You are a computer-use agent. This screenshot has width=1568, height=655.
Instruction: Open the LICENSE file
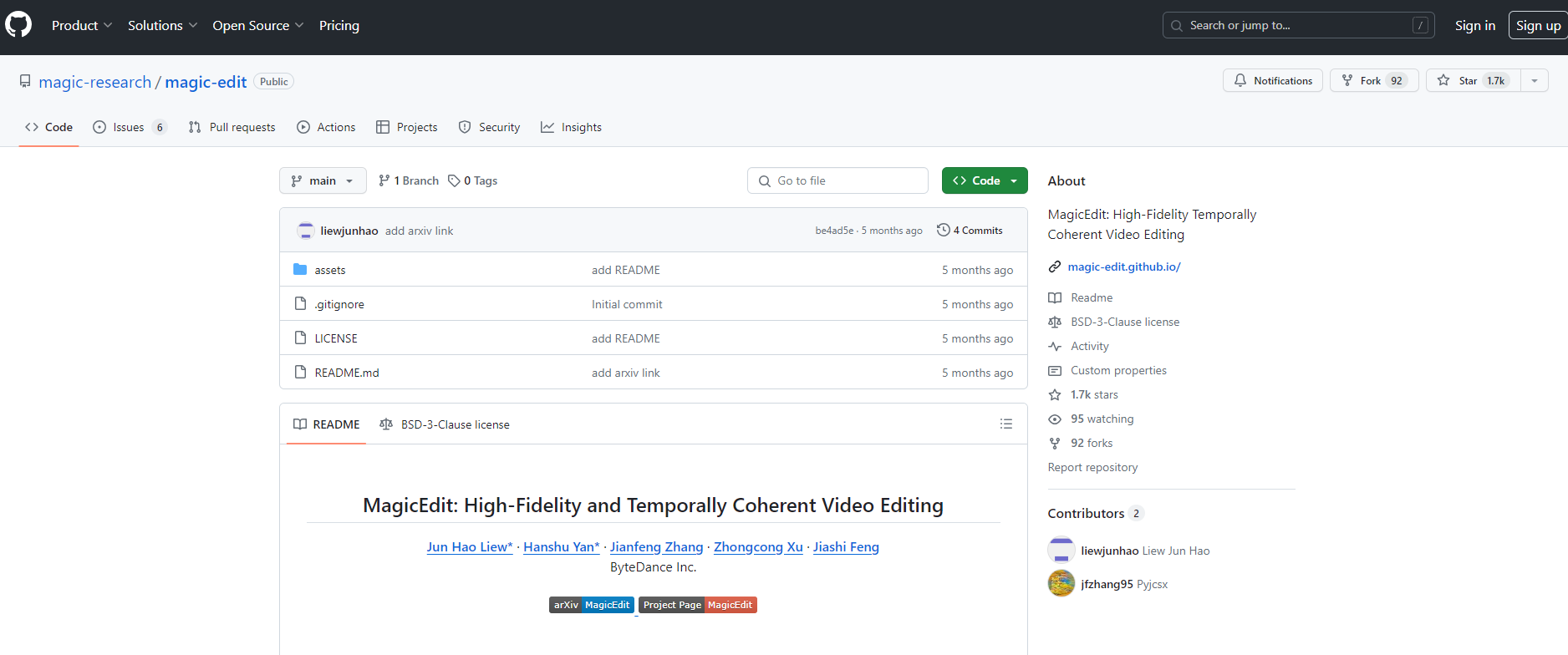(336, 338)
